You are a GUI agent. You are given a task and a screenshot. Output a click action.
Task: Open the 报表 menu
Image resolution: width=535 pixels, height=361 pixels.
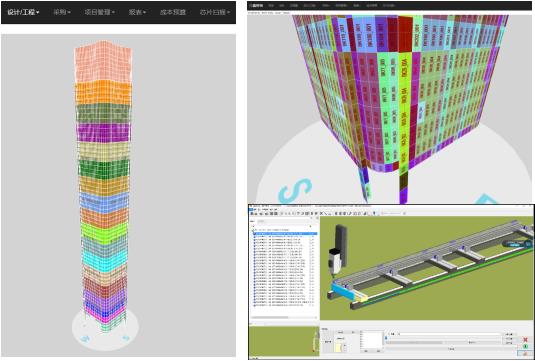[x=137, y=12]
